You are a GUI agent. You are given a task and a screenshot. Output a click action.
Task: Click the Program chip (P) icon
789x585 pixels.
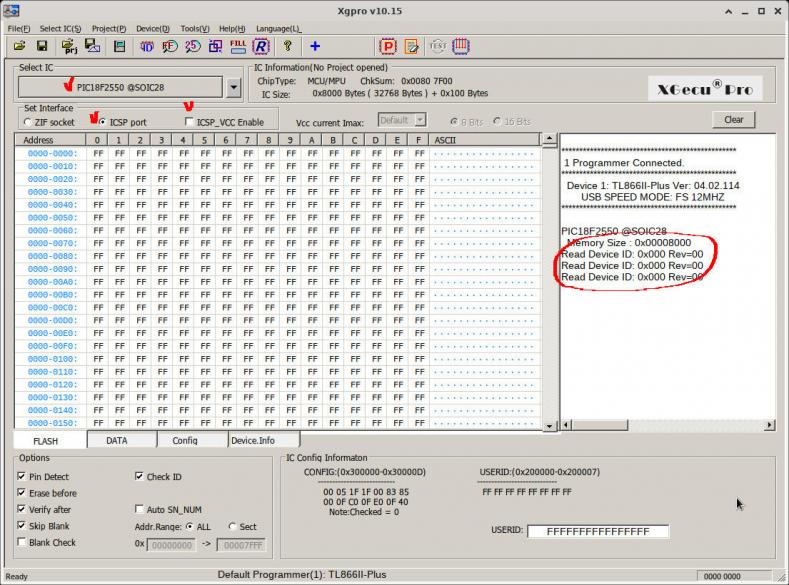point(388,46)
